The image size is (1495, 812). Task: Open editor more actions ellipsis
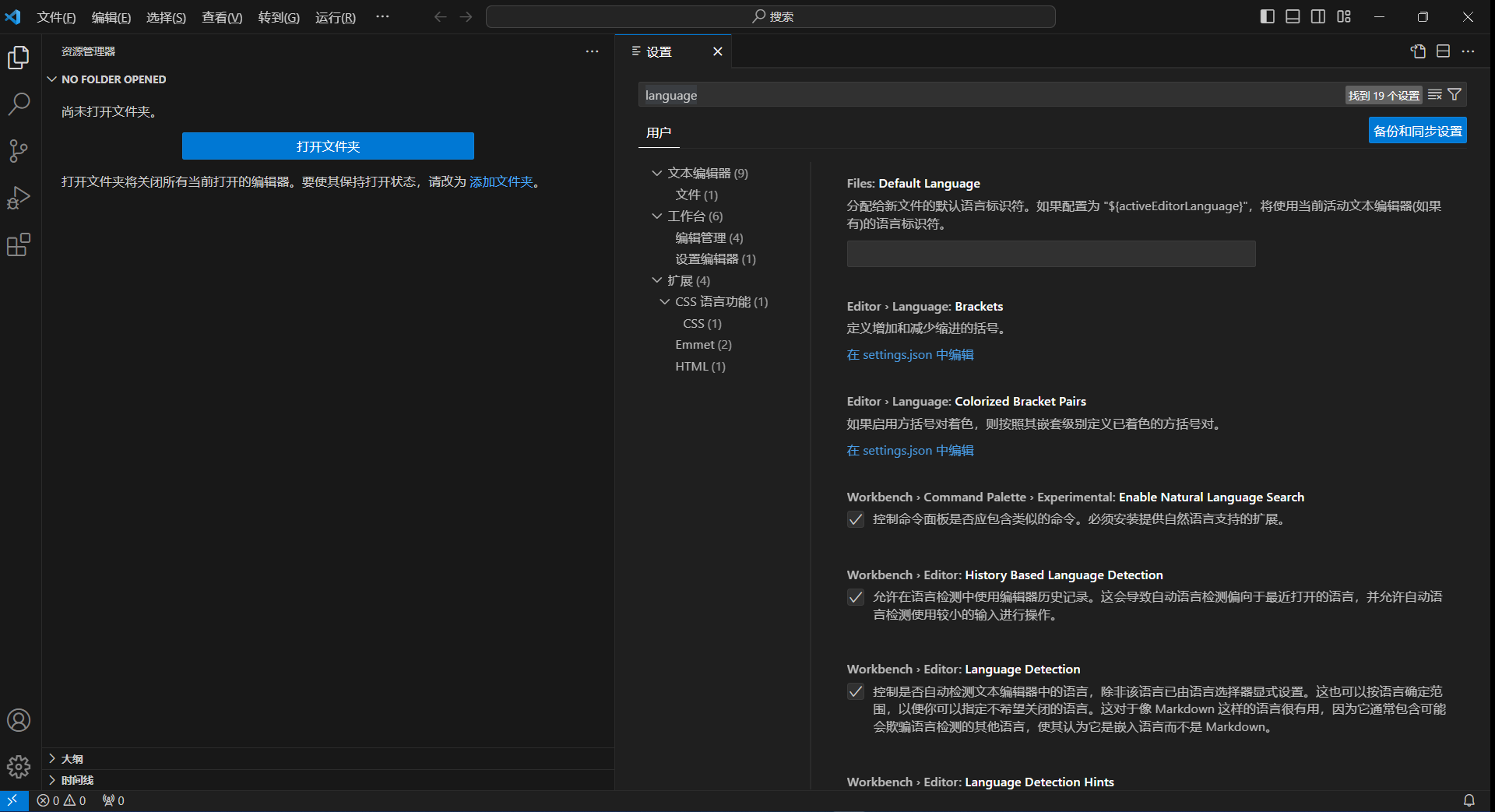[1468, 51]
